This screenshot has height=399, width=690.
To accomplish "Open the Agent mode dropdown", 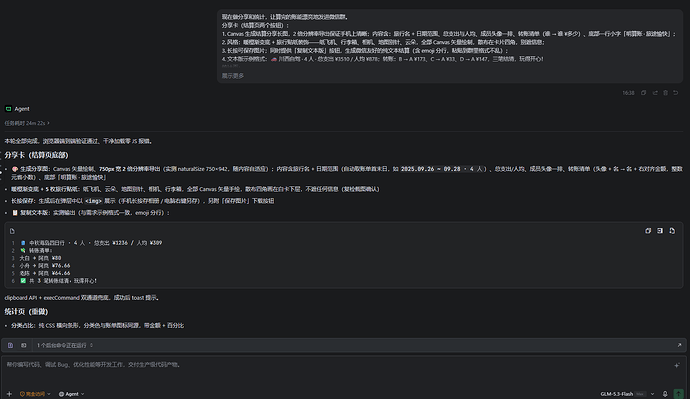I will point(71,394).
